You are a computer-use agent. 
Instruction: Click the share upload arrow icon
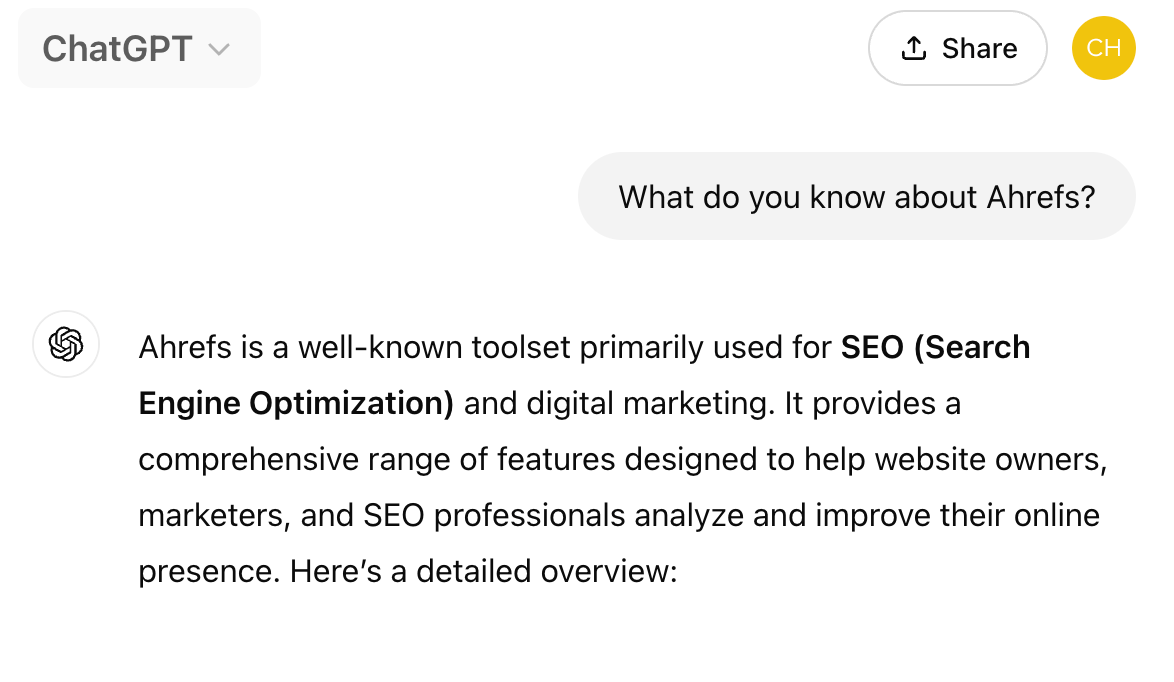click(x=913, y=47)
